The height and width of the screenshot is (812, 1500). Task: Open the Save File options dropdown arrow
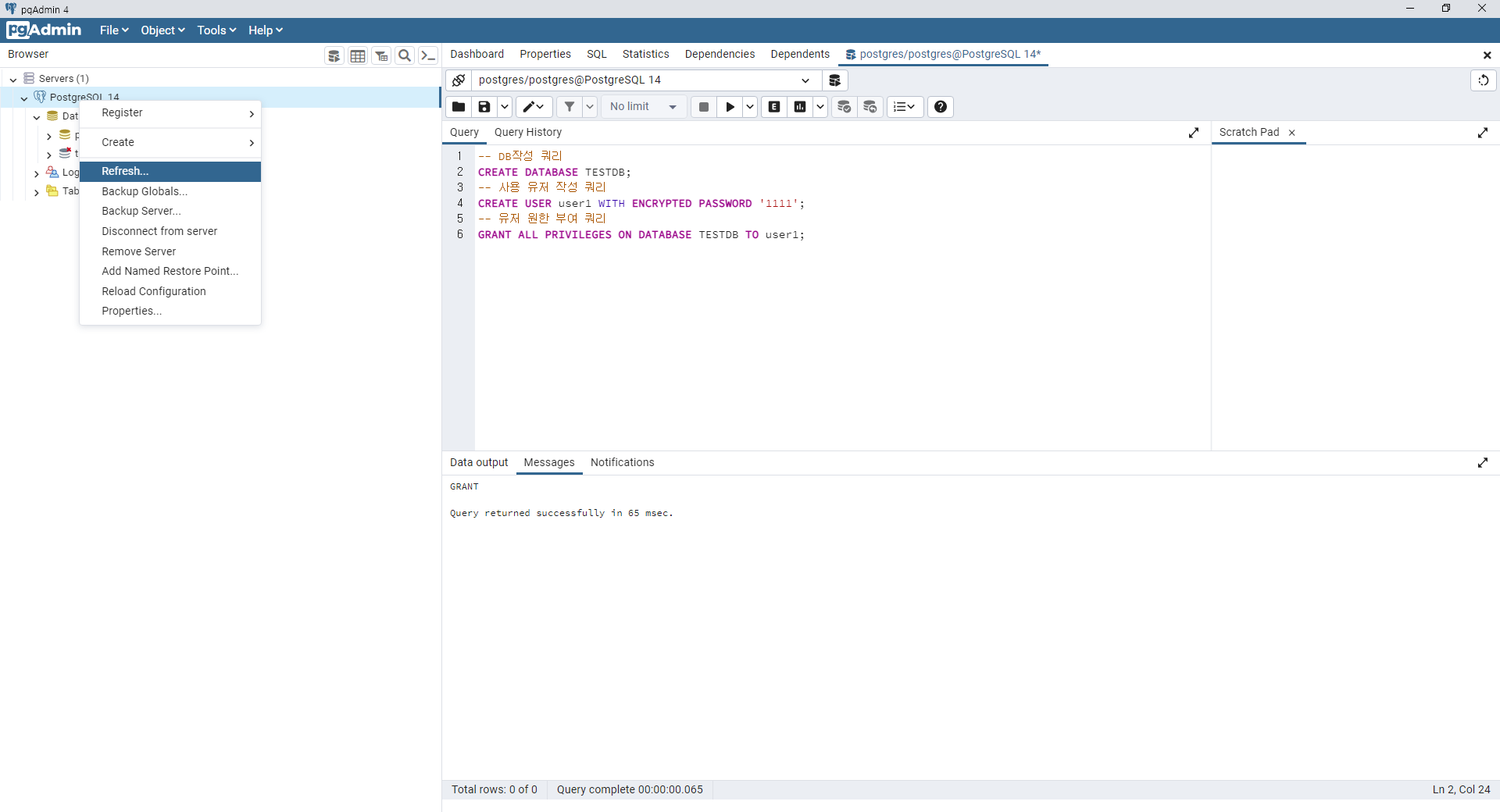pos(505,107)
